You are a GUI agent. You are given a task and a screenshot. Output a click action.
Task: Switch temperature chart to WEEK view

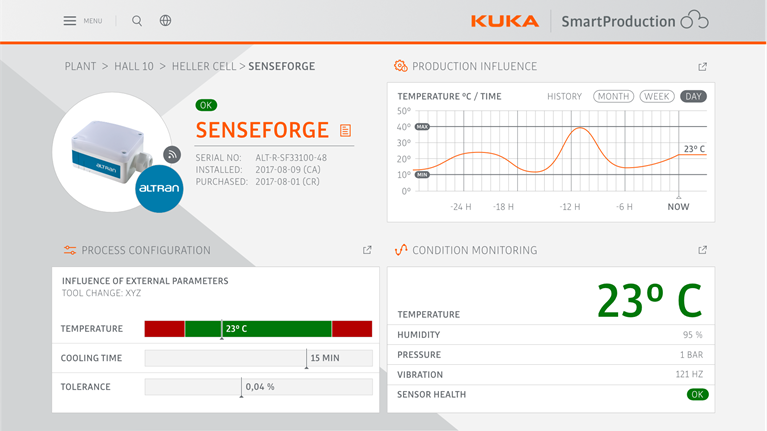[x=657, y=97]
